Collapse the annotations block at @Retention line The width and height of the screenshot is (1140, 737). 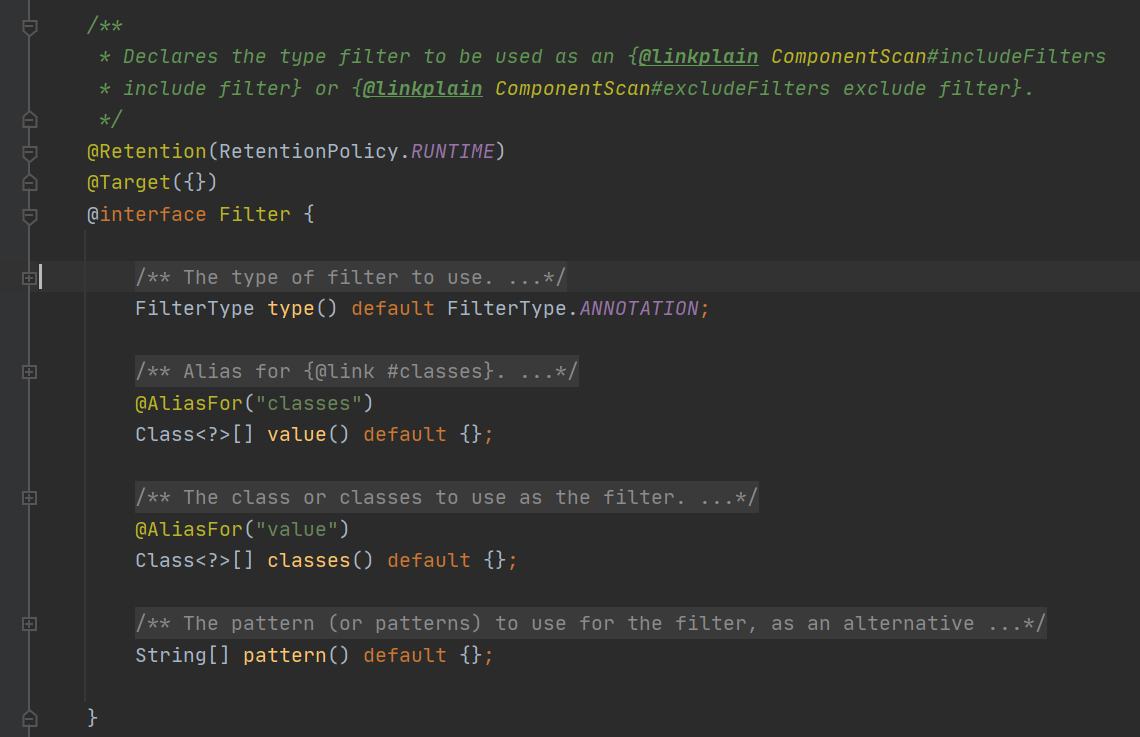coord(30,153)
